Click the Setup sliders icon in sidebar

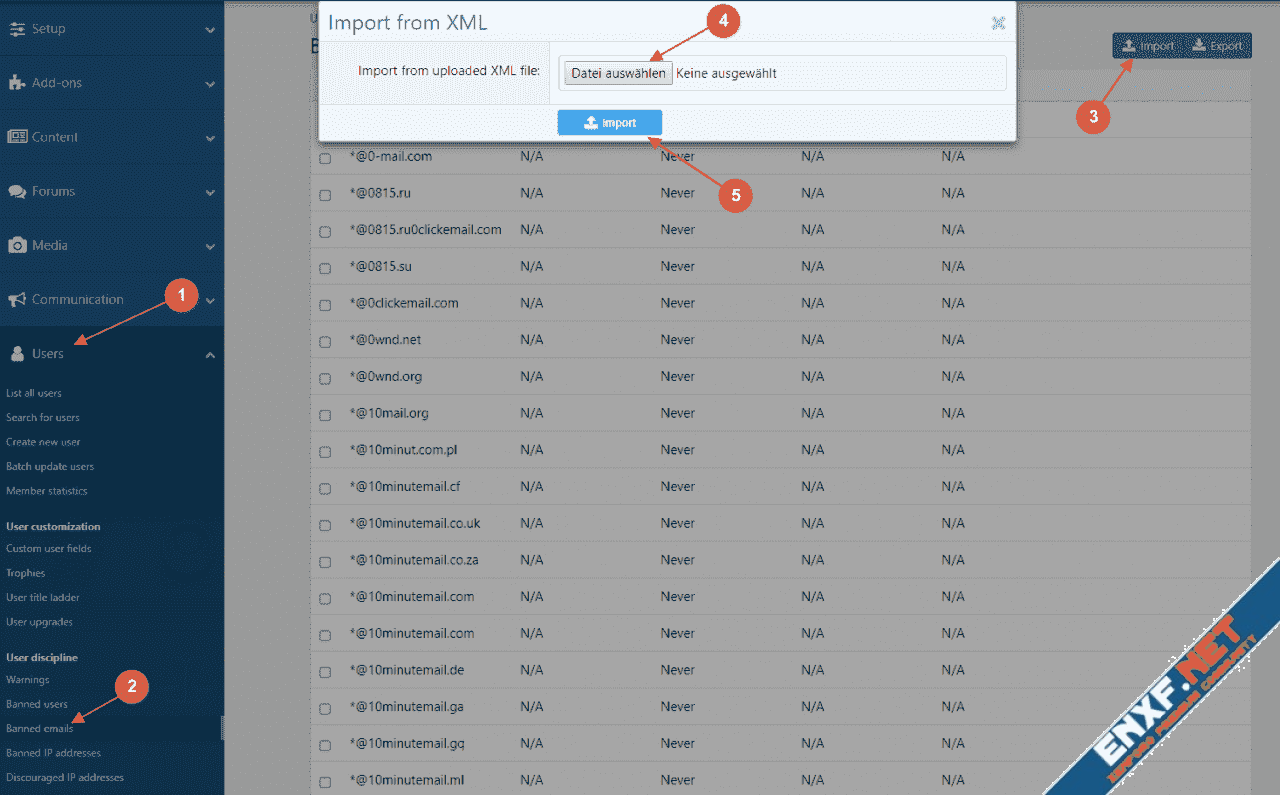coord(17,29)
